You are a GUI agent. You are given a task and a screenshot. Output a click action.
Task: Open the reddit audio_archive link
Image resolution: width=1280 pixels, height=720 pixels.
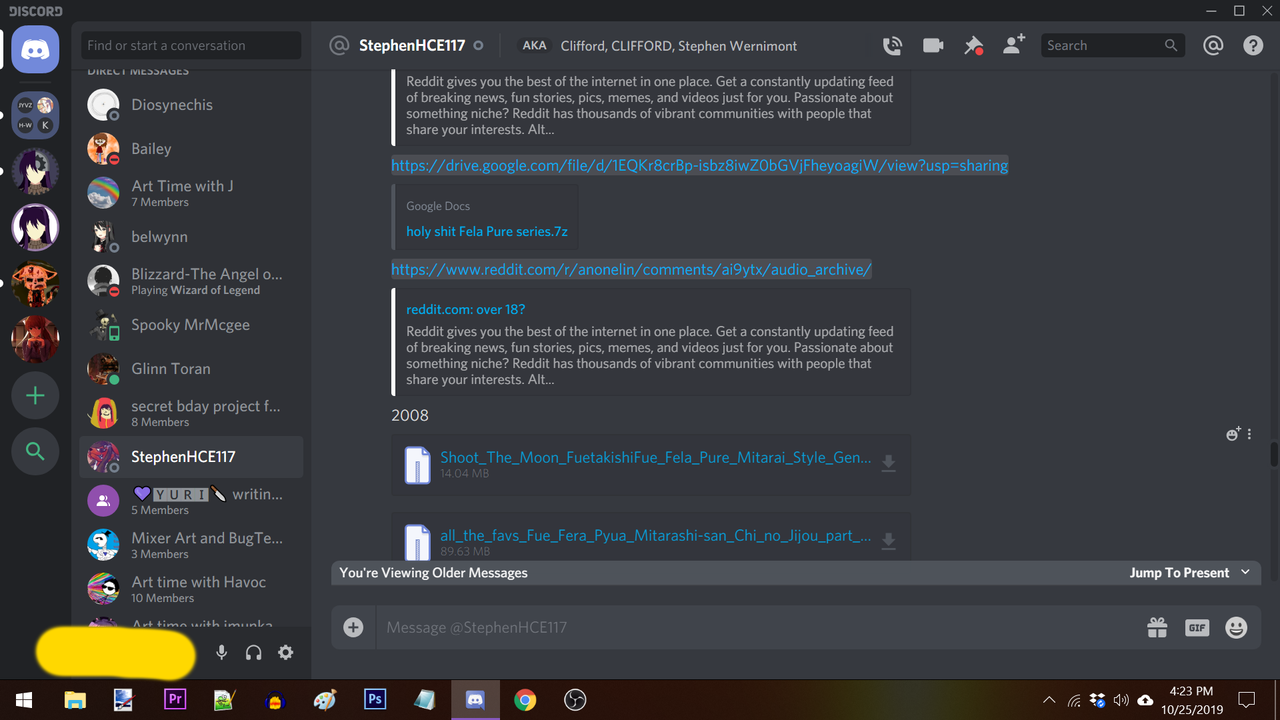[x=631, y=269]
